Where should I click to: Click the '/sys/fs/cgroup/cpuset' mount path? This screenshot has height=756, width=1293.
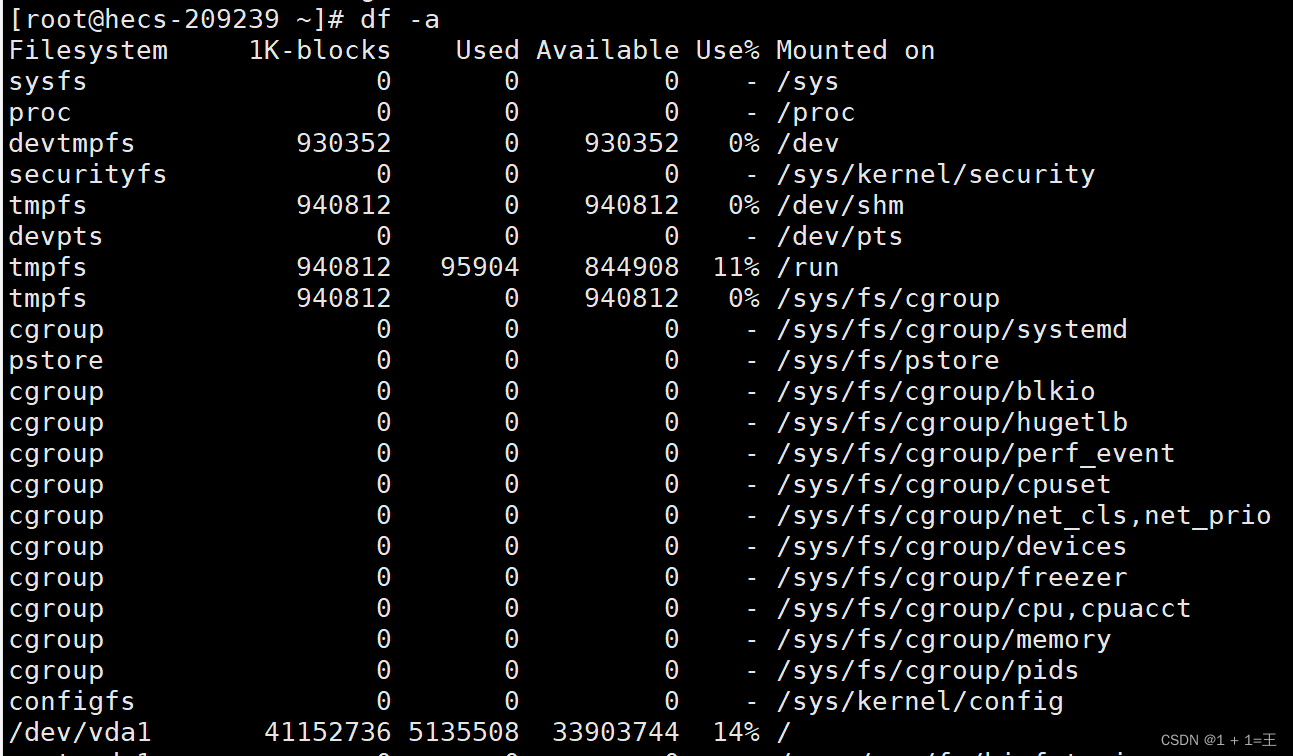[x=944, y=484]
